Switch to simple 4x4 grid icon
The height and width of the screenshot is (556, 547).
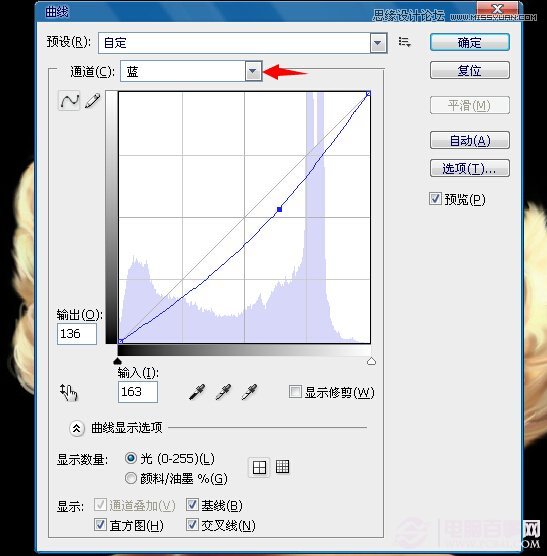pos(259,467)
